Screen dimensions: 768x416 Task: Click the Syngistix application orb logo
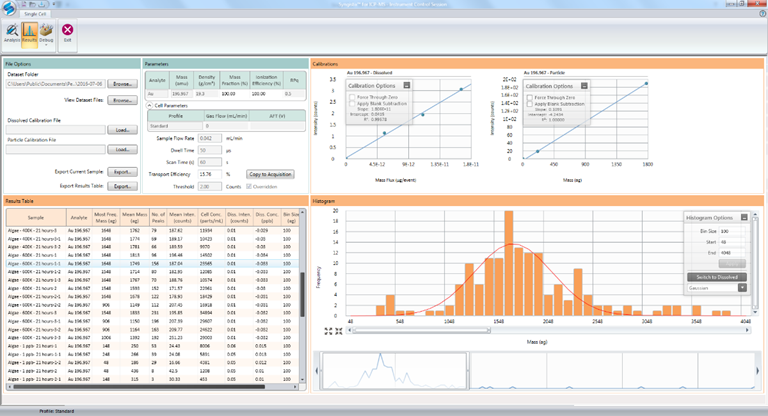point(8,8)
